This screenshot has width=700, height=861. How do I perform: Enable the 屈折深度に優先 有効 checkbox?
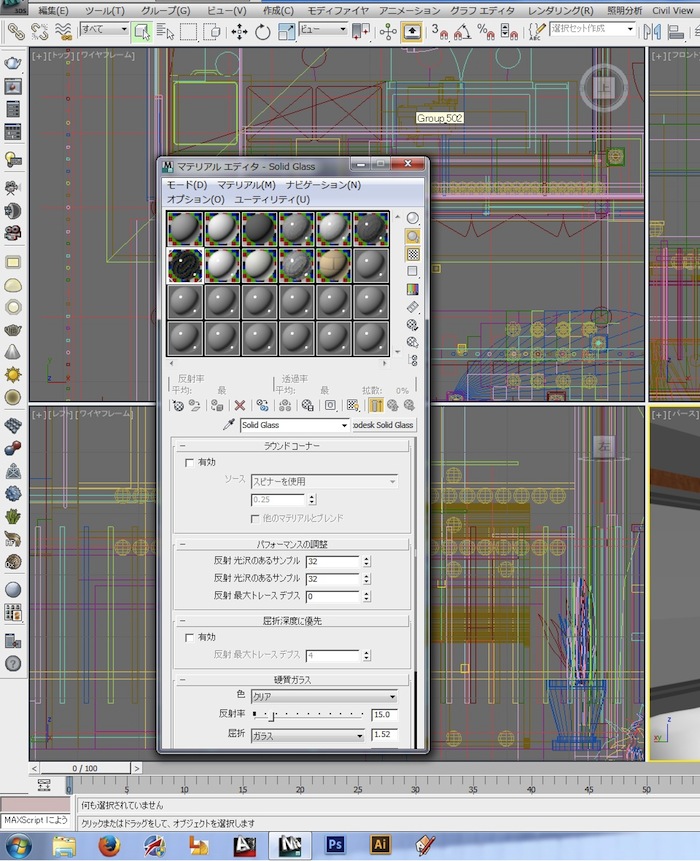click(190, 637)
